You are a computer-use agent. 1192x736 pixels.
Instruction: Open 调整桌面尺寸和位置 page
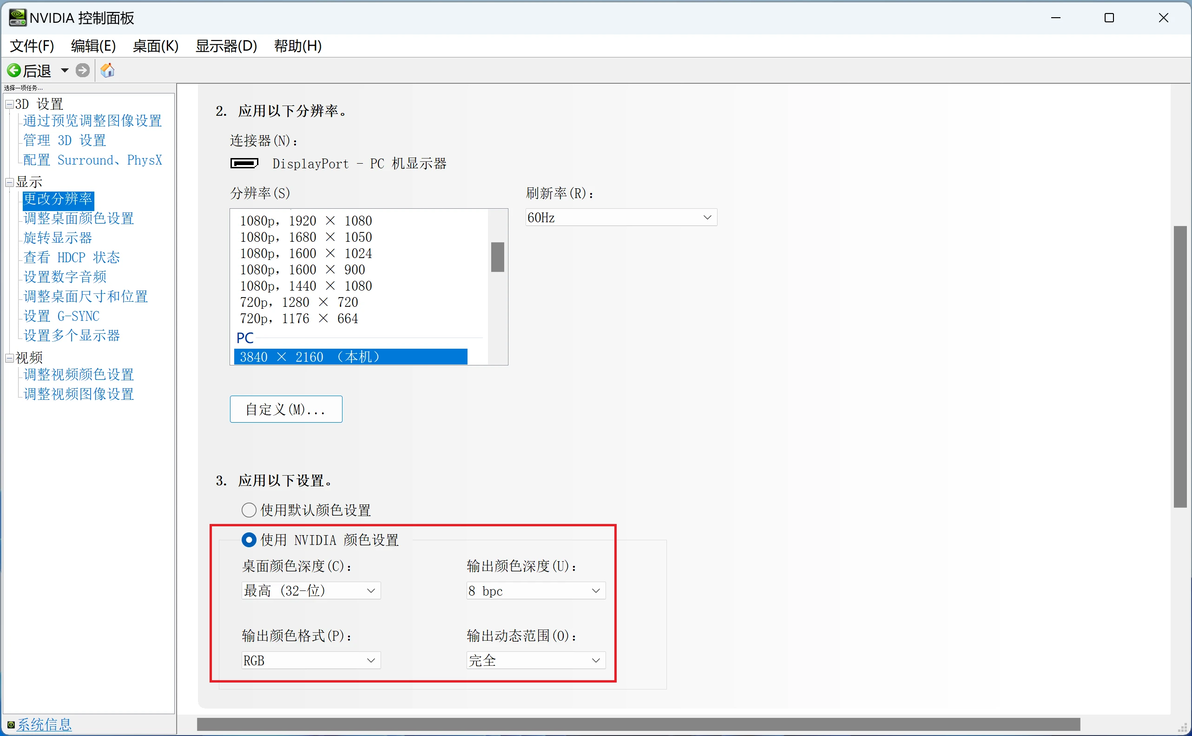85,297
